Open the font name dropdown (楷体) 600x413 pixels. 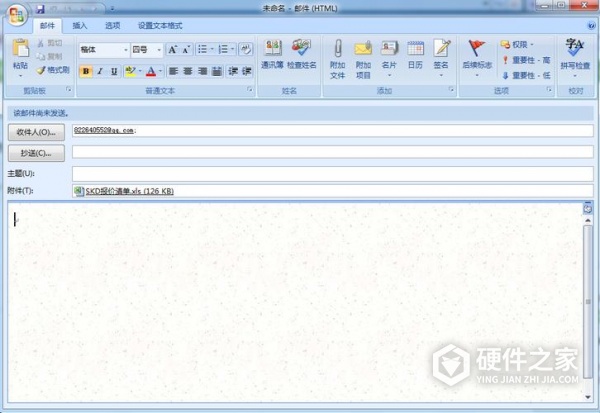[x=104, y=49]
